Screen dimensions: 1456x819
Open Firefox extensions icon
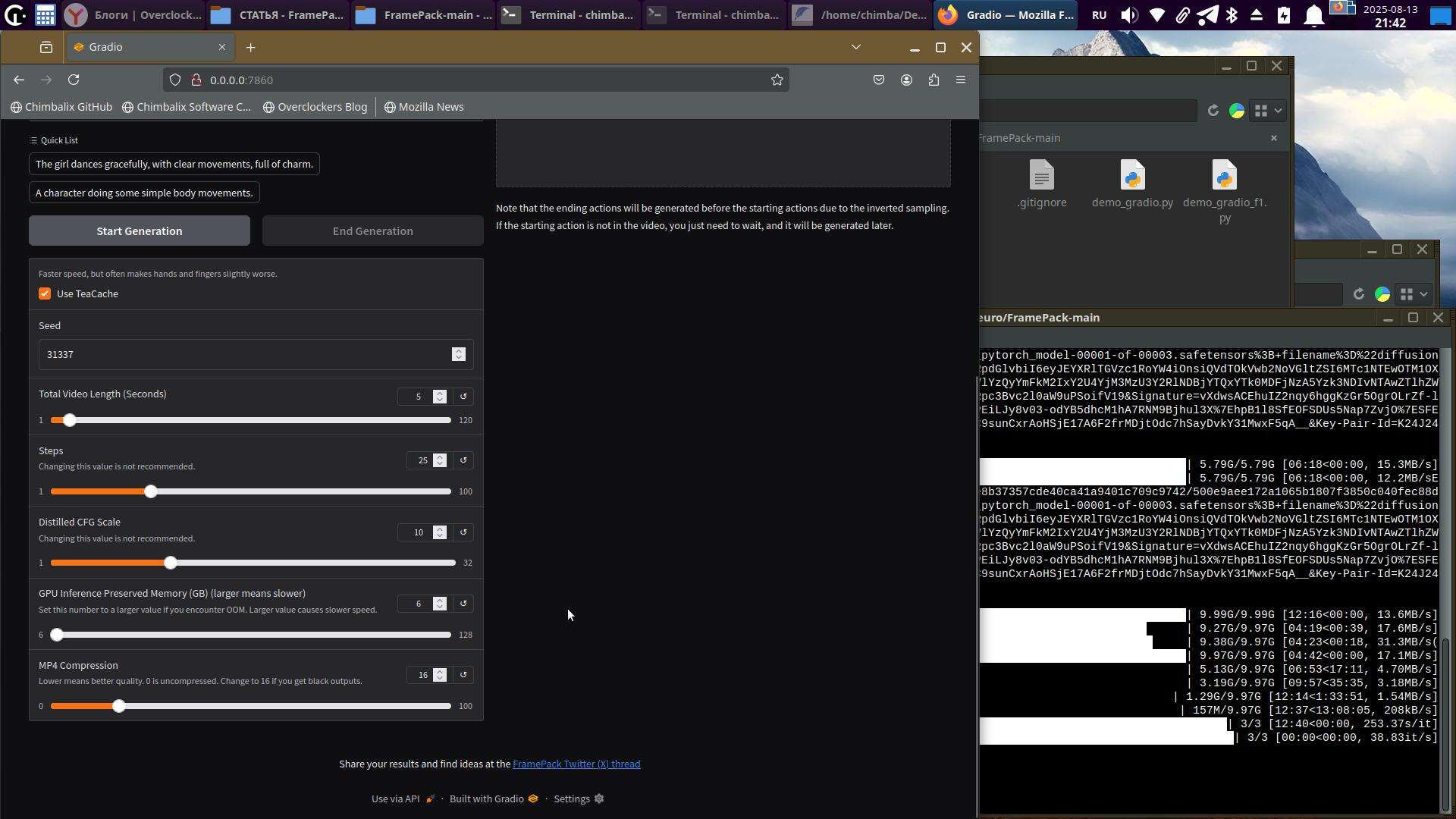point(934,80)
